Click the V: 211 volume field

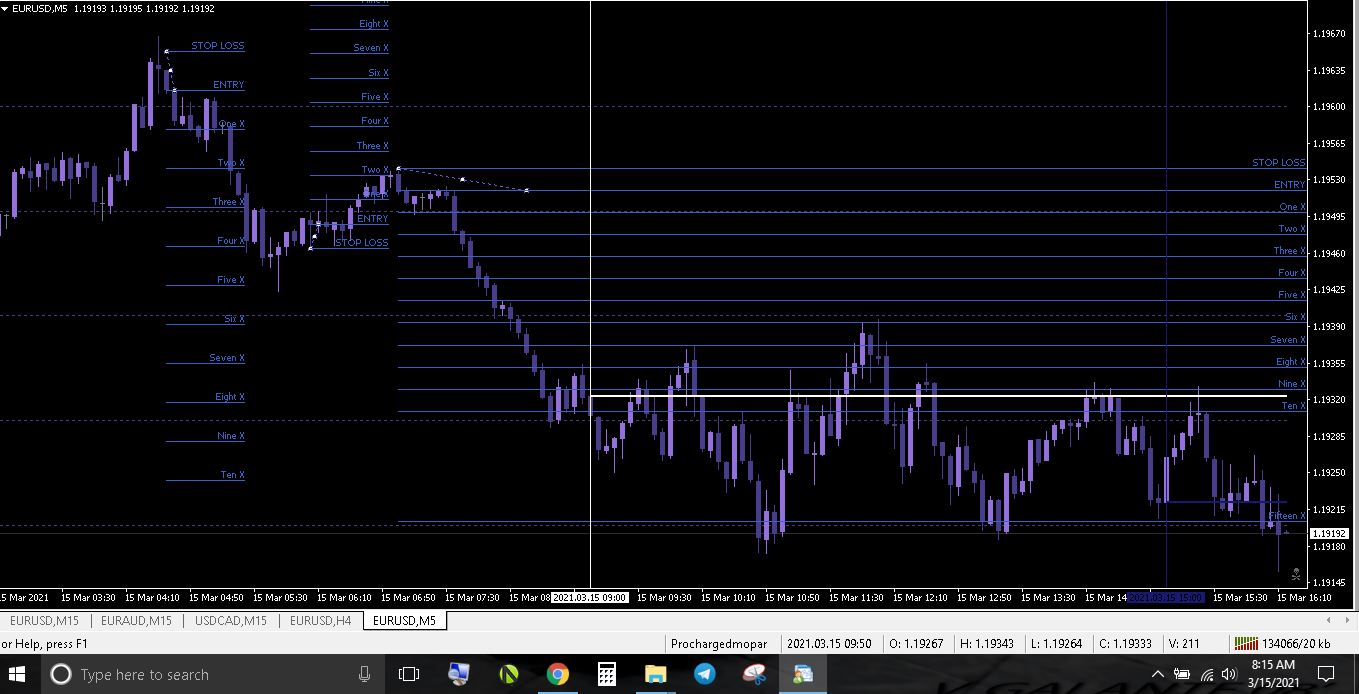click(1183, 644)
